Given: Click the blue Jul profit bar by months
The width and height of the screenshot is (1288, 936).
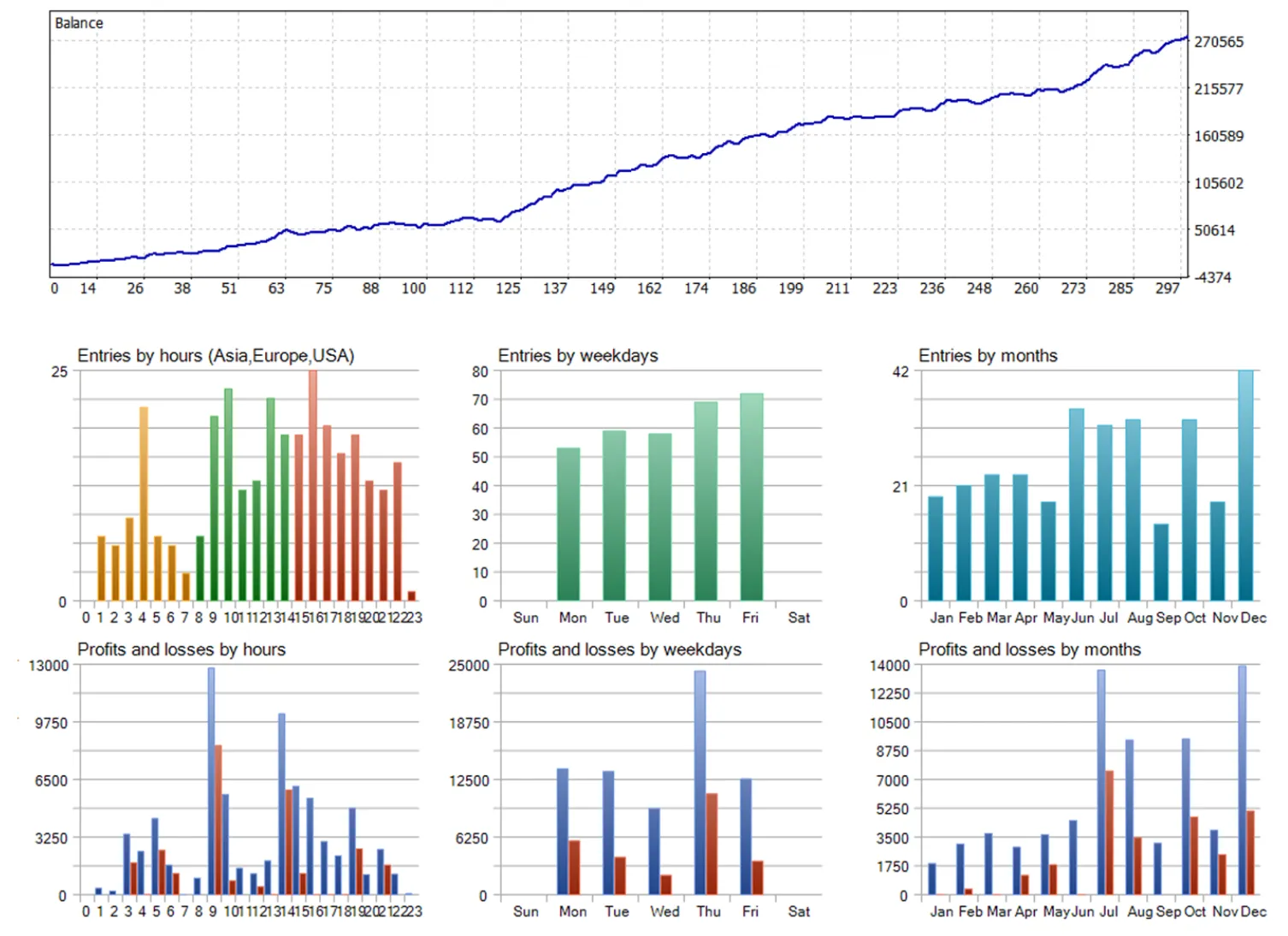Looking at the screenshot, I should click(x=1101, y=782).
